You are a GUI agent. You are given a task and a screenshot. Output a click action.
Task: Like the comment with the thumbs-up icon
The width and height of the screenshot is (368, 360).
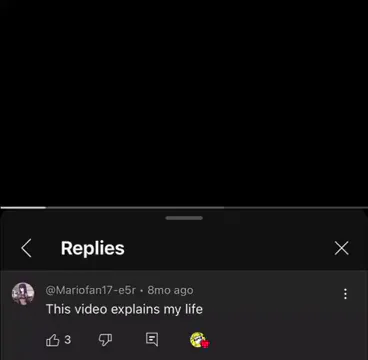click(52, 340)
